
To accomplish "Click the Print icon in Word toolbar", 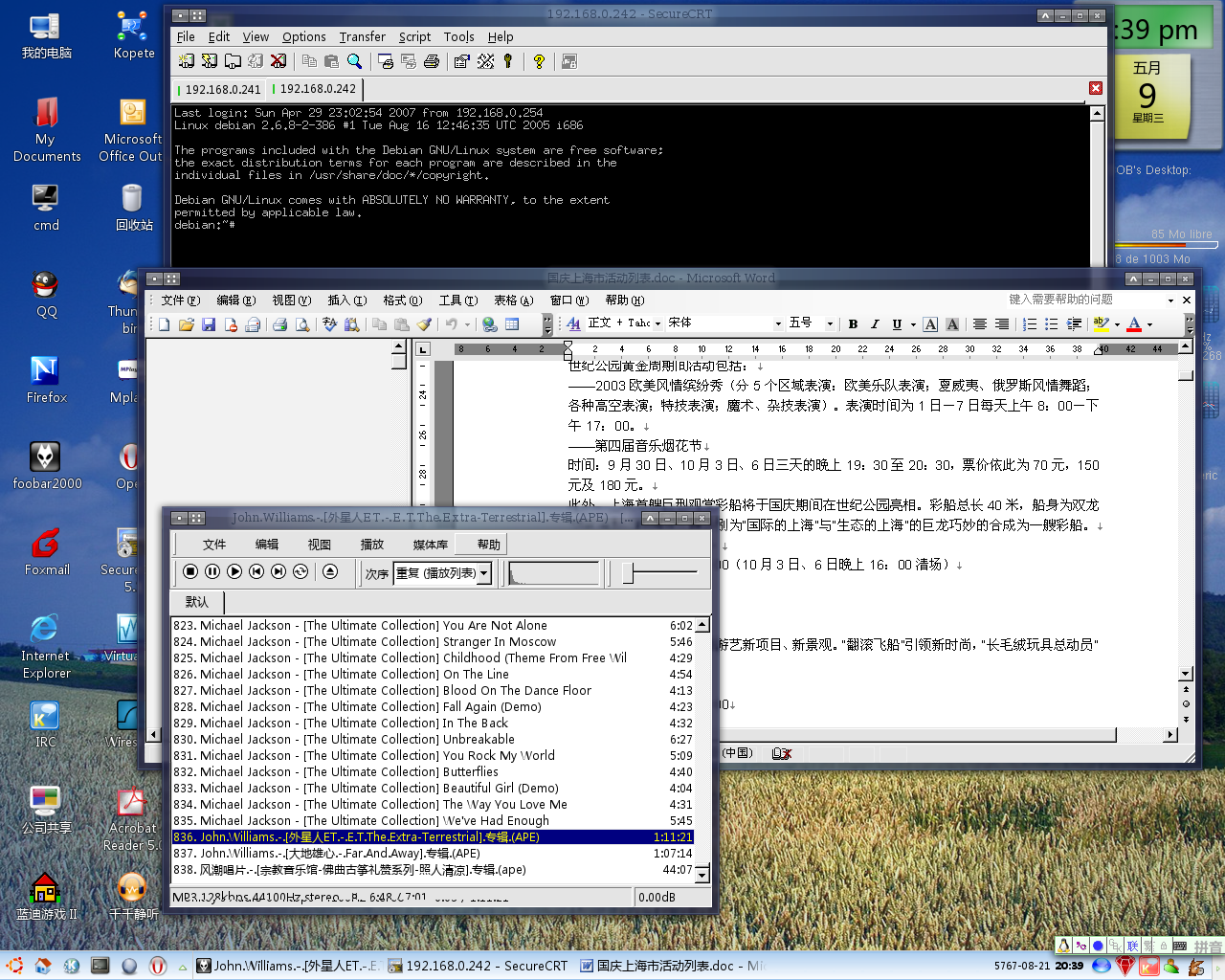I will pos(279,324).
